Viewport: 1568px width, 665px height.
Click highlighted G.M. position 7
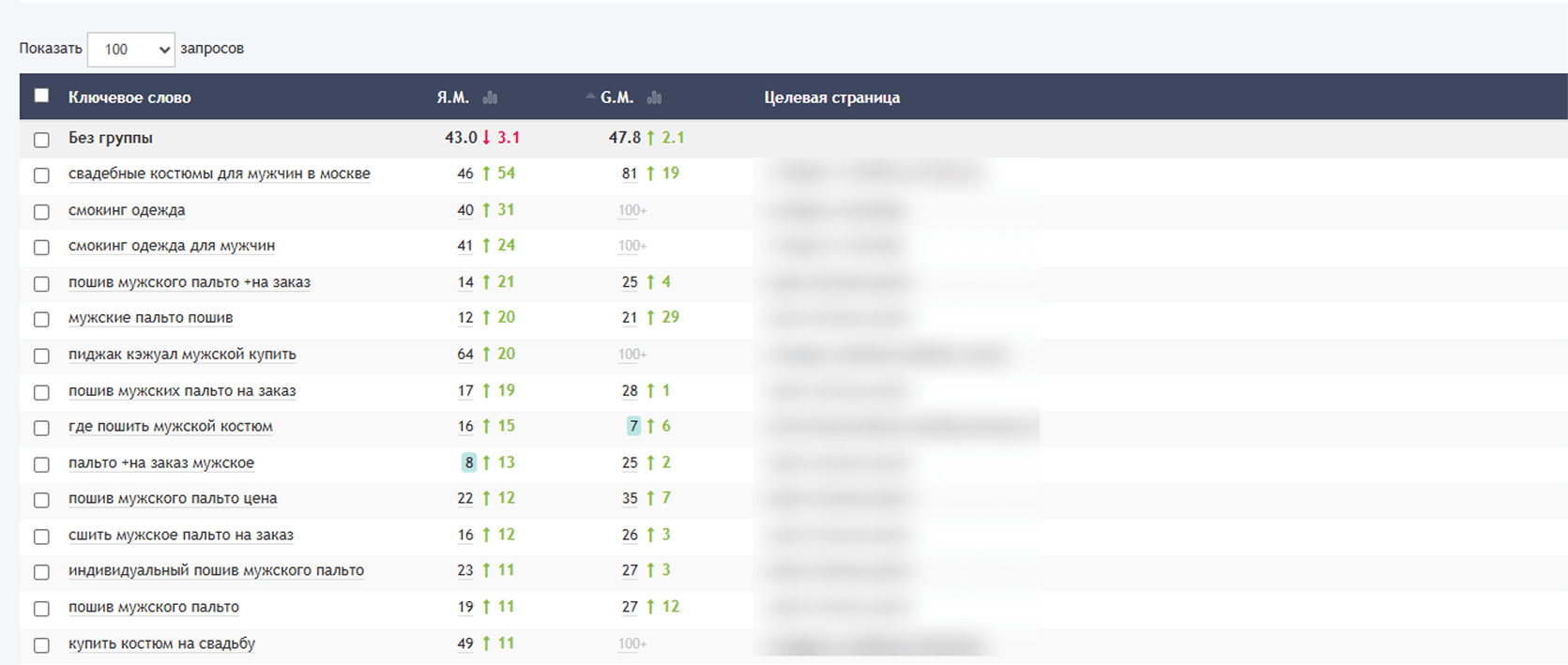pyautogui.click(x=633, y=427)
